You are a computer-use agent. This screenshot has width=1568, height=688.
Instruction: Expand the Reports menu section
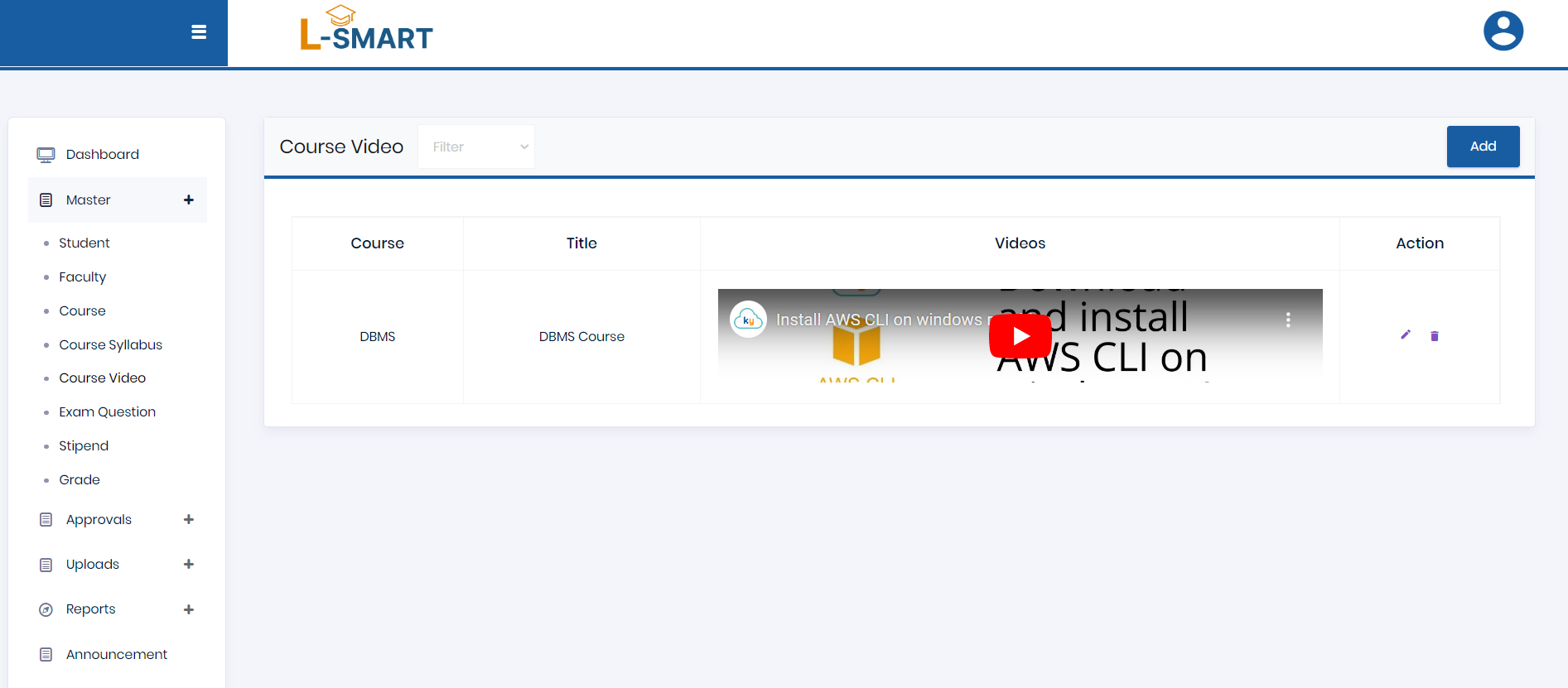pyautogui.click(x=189, y=609)
